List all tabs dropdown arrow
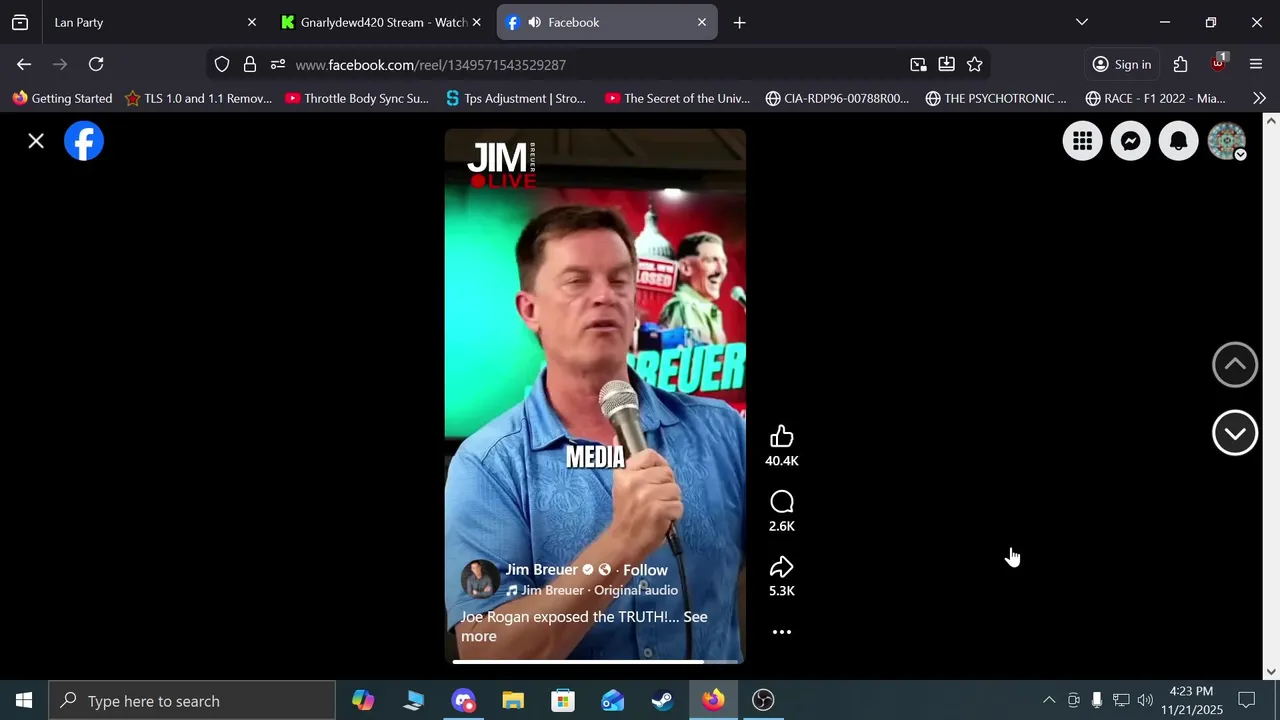The width and height of the screenshot is (1280, 720). pyautogui.click(x=1082, y=22)
